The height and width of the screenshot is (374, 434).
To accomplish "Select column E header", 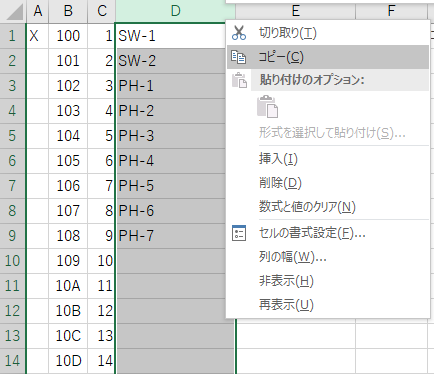I will [x=295, y=11].
